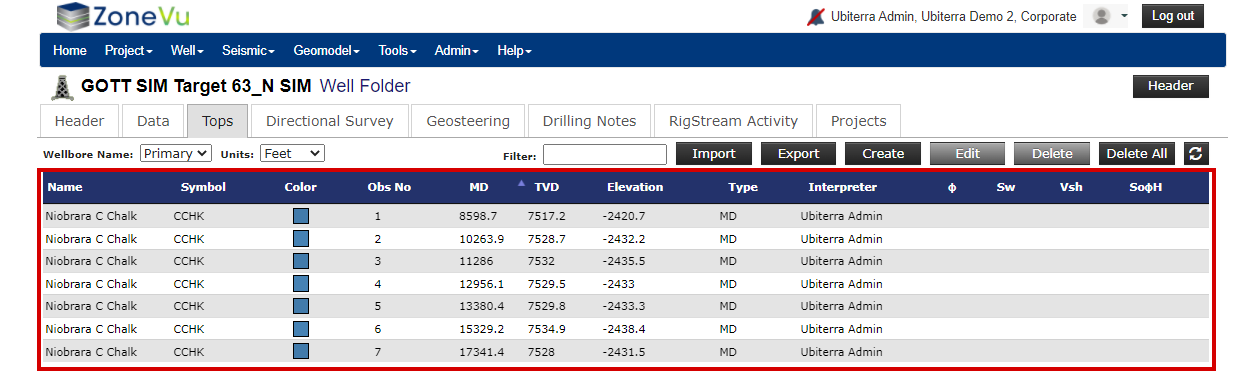Viewport: 1236px width, 389px height.
Task: Click the ZoneVu logo
Action: (x=122, y=16)
